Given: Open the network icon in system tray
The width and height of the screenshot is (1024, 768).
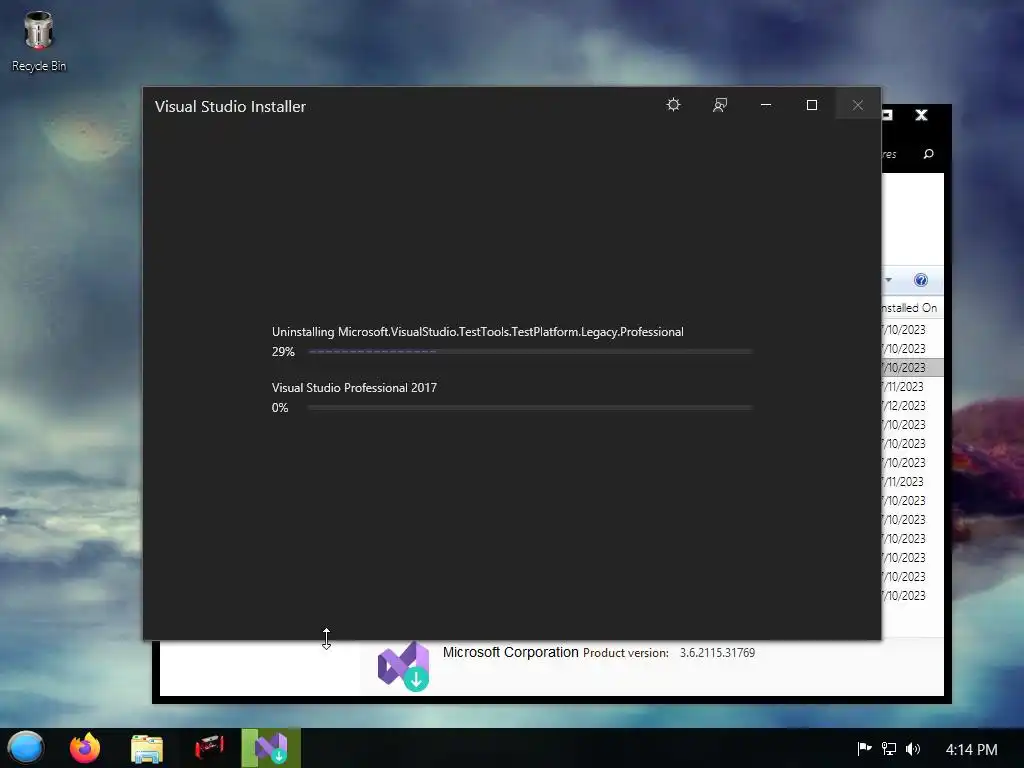Looking at the screenshot, I should [889, 749].
